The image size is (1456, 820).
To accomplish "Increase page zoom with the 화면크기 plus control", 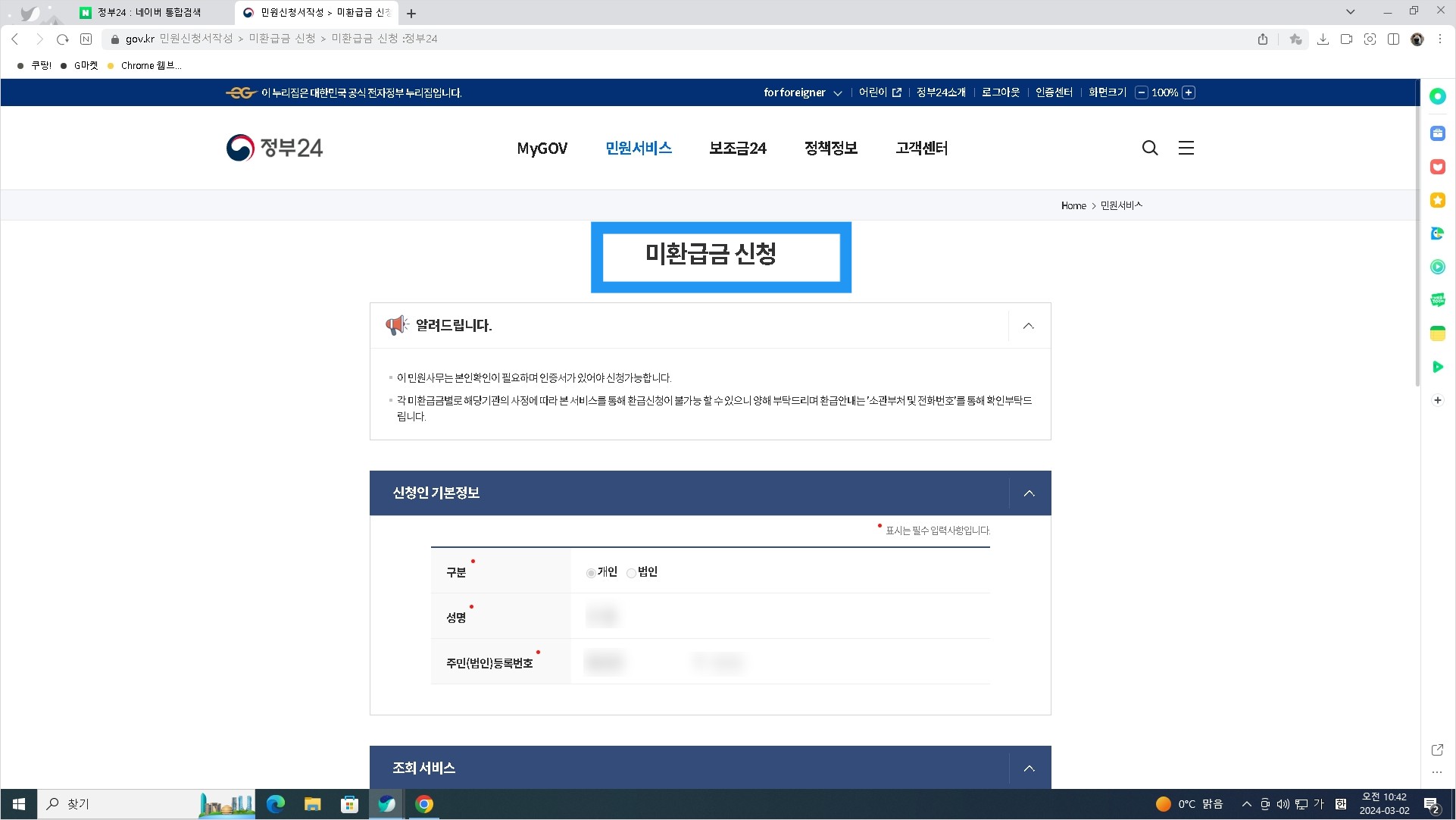I will (1189, 92).
